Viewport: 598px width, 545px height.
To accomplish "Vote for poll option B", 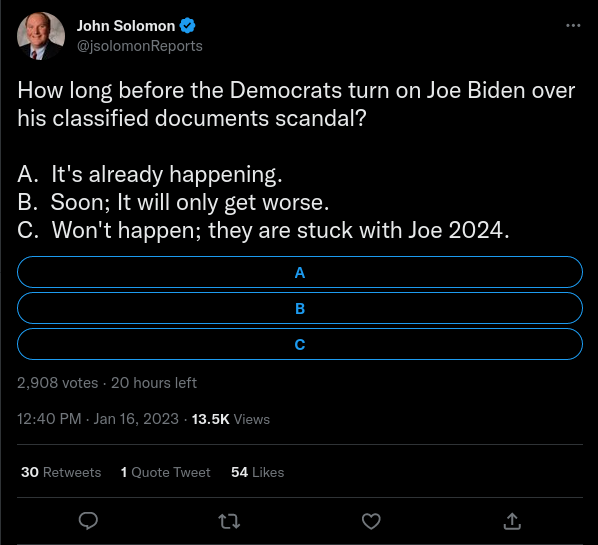I will pos(300,308).
